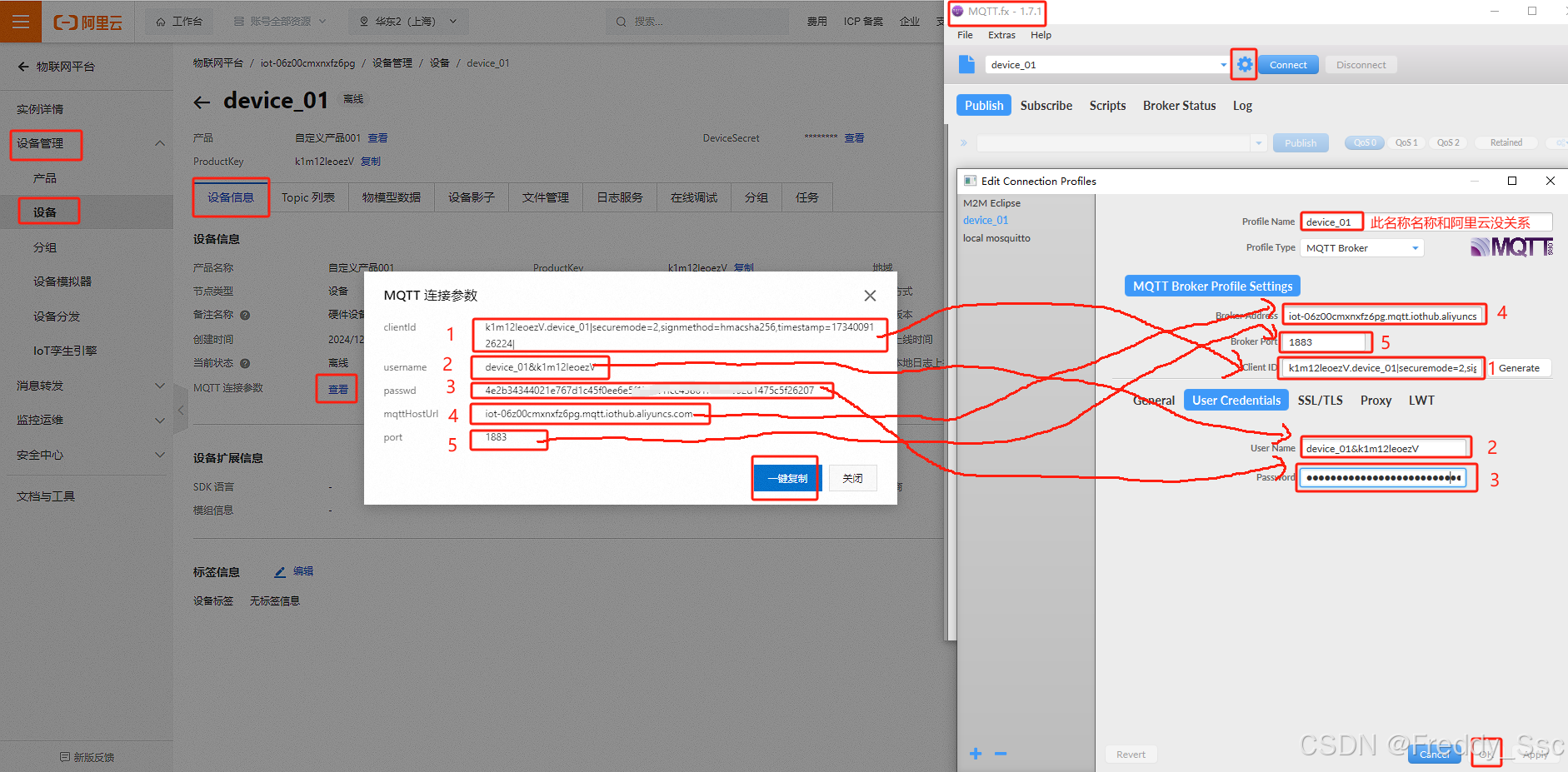Image resolution: width=1568 pixels, height=772 pixels.
Task: Open the Topic 列表 tab
Action: (308, 197)
